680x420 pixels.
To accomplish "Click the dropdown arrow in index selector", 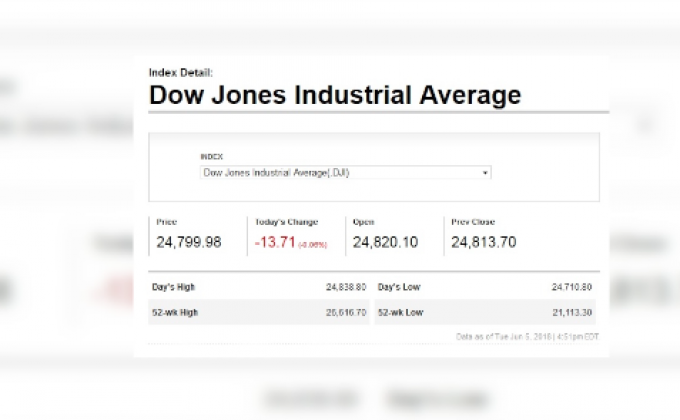I will (x=485, y=173).
